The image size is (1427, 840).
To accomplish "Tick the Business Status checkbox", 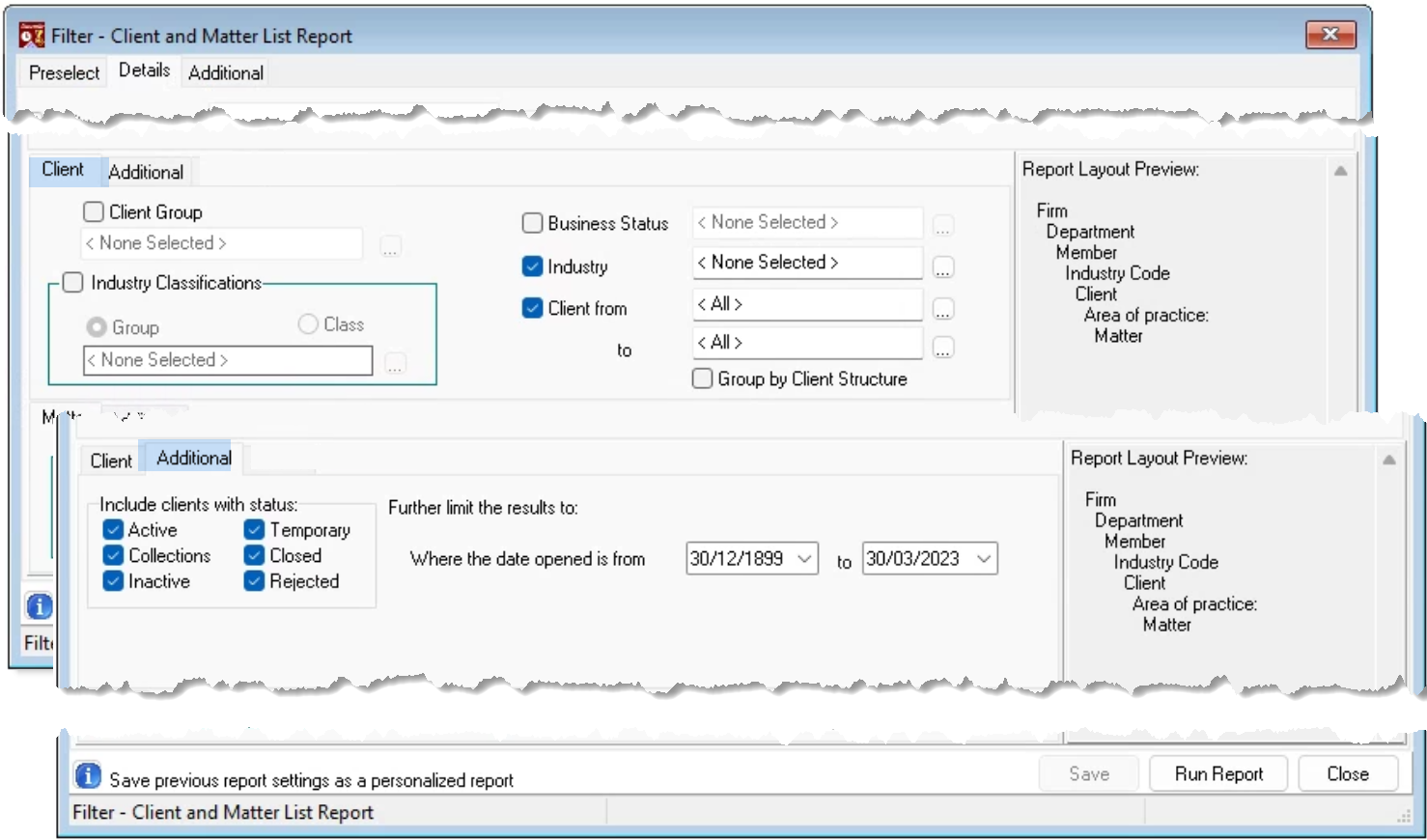I will (532, 223).
